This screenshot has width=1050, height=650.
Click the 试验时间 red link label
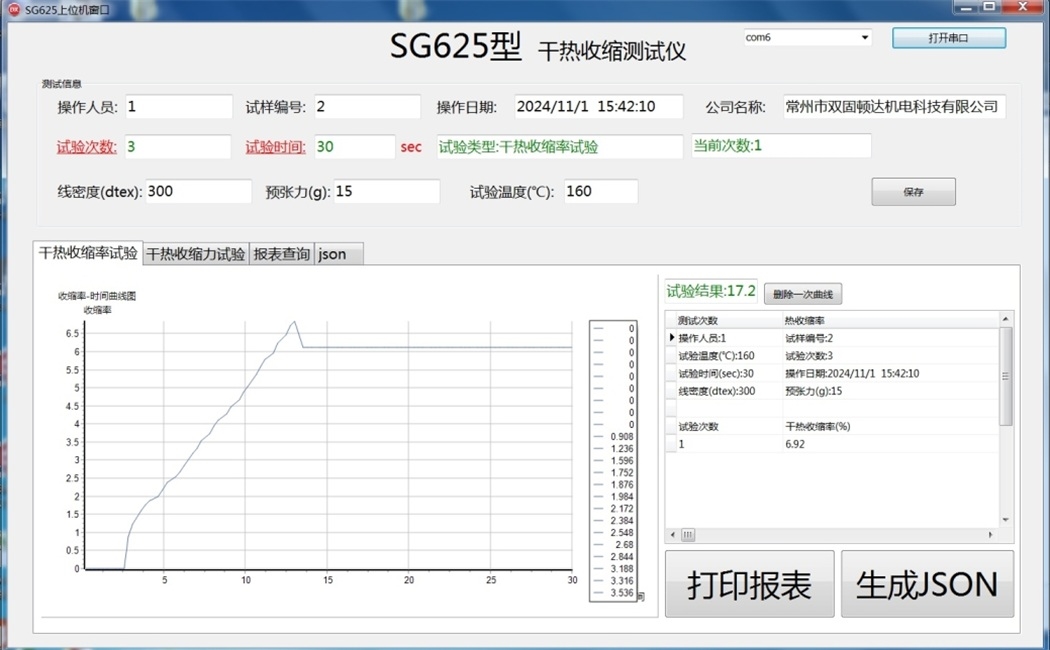pos(275,147)
